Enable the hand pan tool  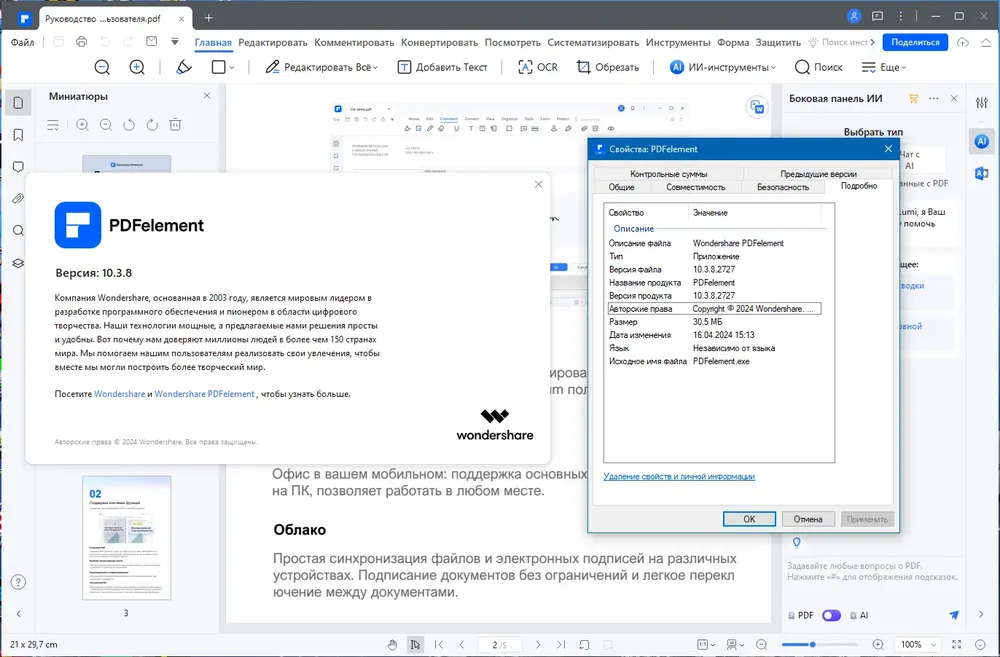click(x=392, y=645)
